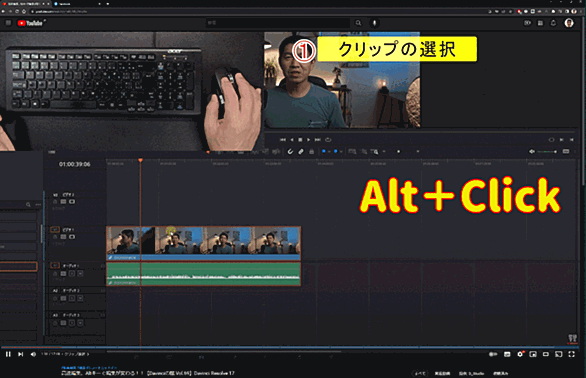Viewport: 586px width, 378px height.
Task: Toggle auto select on track V2
Action: [64, 202]
